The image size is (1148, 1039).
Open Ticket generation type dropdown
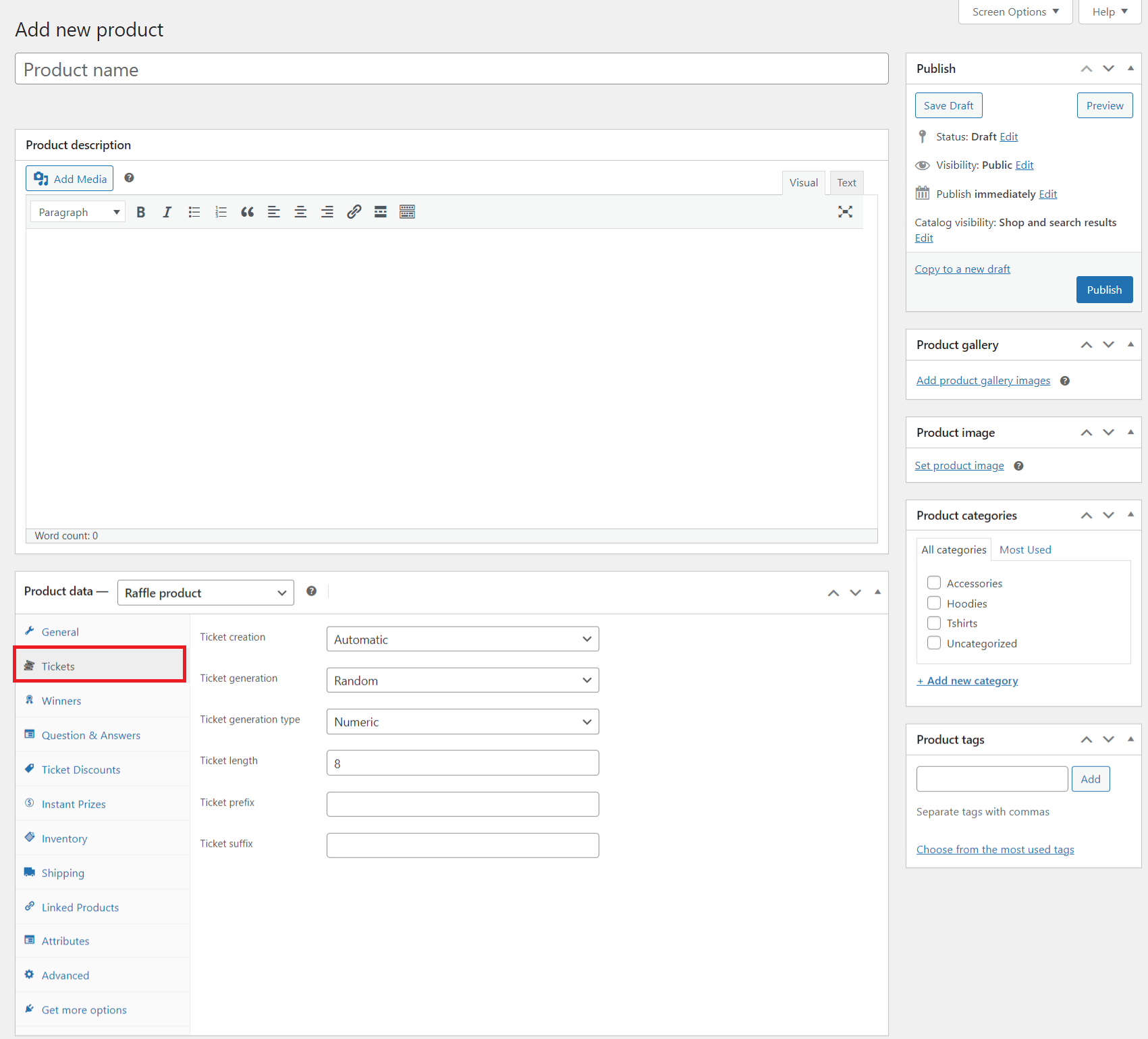(462, 722)
